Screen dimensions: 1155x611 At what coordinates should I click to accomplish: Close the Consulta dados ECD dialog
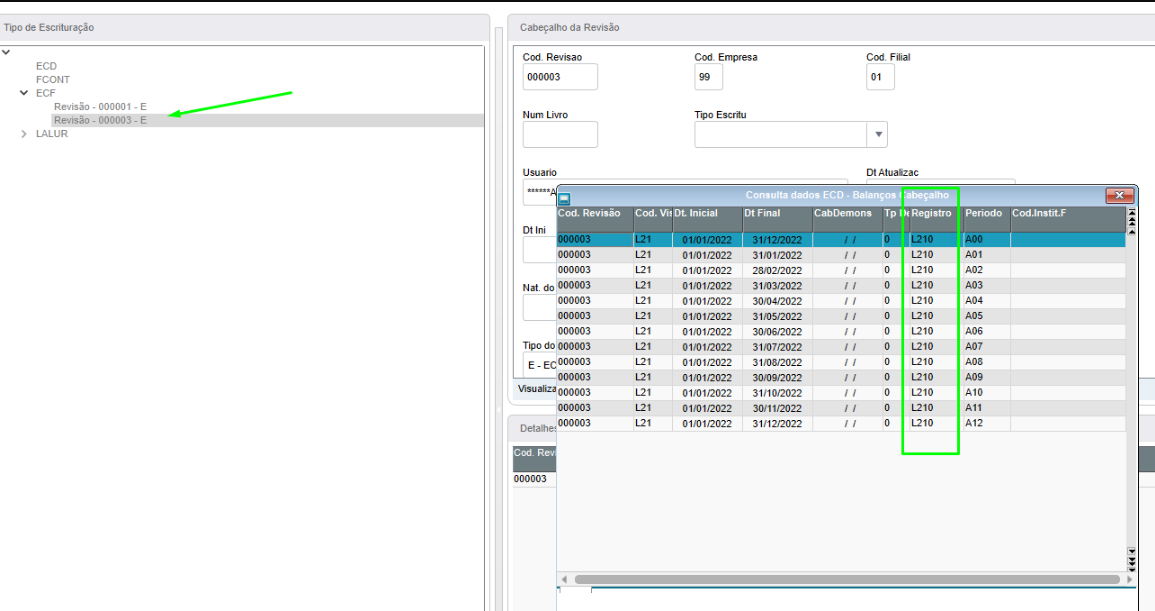(x=1119, y=195)
